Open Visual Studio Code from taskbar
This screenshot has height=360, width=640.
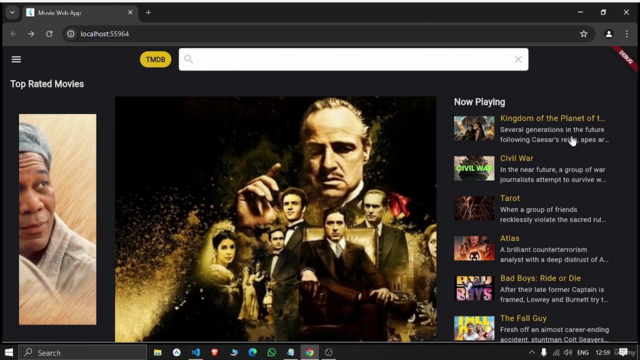click(x=196, y=352)
